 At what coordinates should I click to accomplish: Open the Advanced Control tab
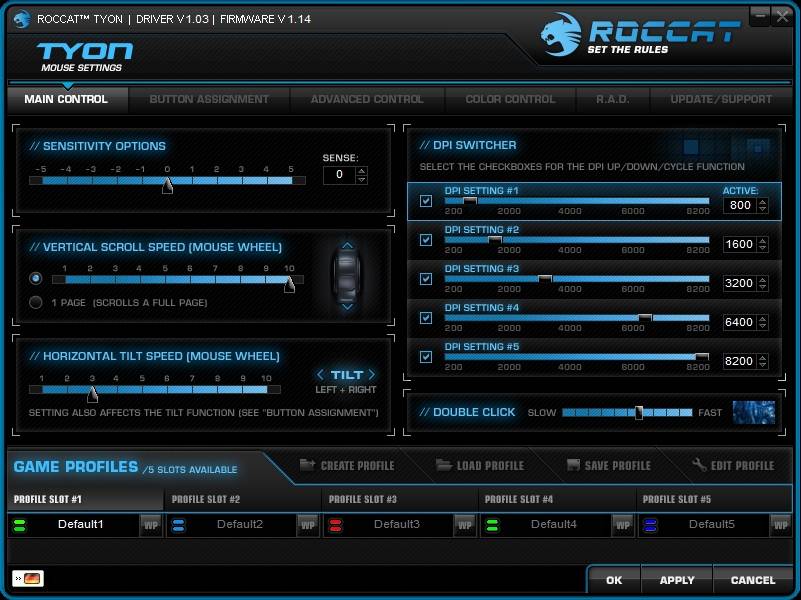pyautogui.click(x=367, y=99)
